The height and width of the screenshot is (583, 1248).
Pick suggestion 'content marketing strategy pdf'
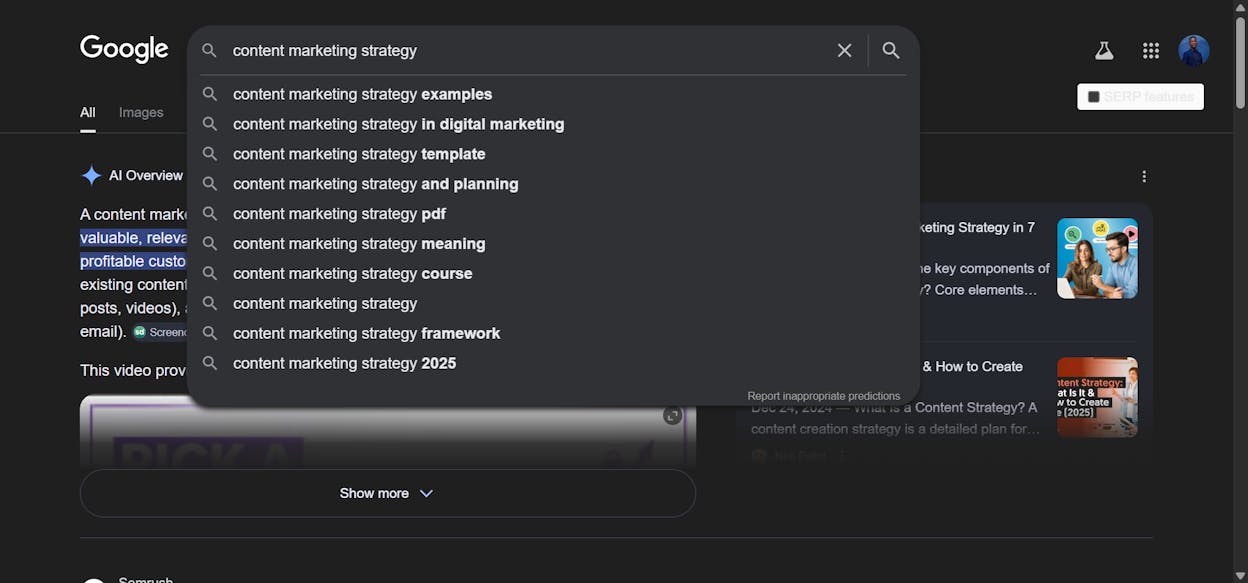point(553,214)
